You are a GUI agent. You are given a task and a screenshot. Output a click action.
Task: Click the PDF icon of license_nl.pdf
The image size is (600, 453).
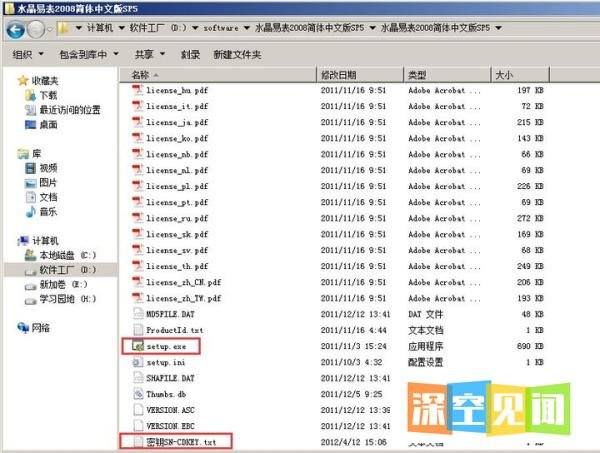coord(137,170)
